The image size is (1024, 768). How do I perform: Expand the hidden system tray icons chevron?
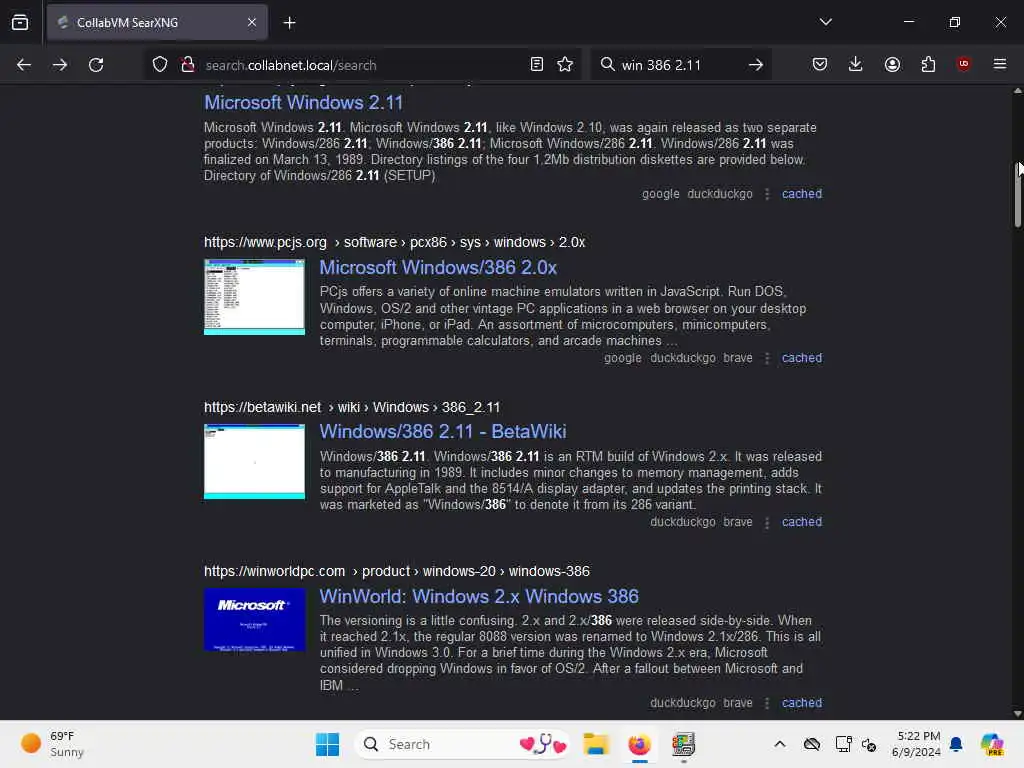click(780, 744)
